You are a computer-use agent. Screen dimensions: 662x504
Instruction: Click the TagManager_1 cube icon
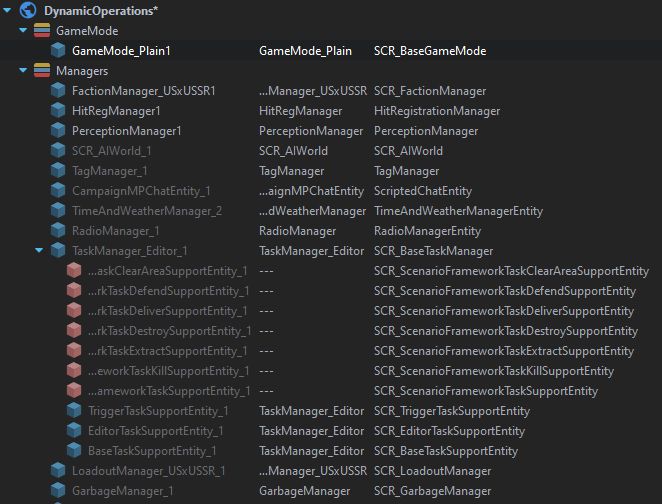(x=58, y=171)
